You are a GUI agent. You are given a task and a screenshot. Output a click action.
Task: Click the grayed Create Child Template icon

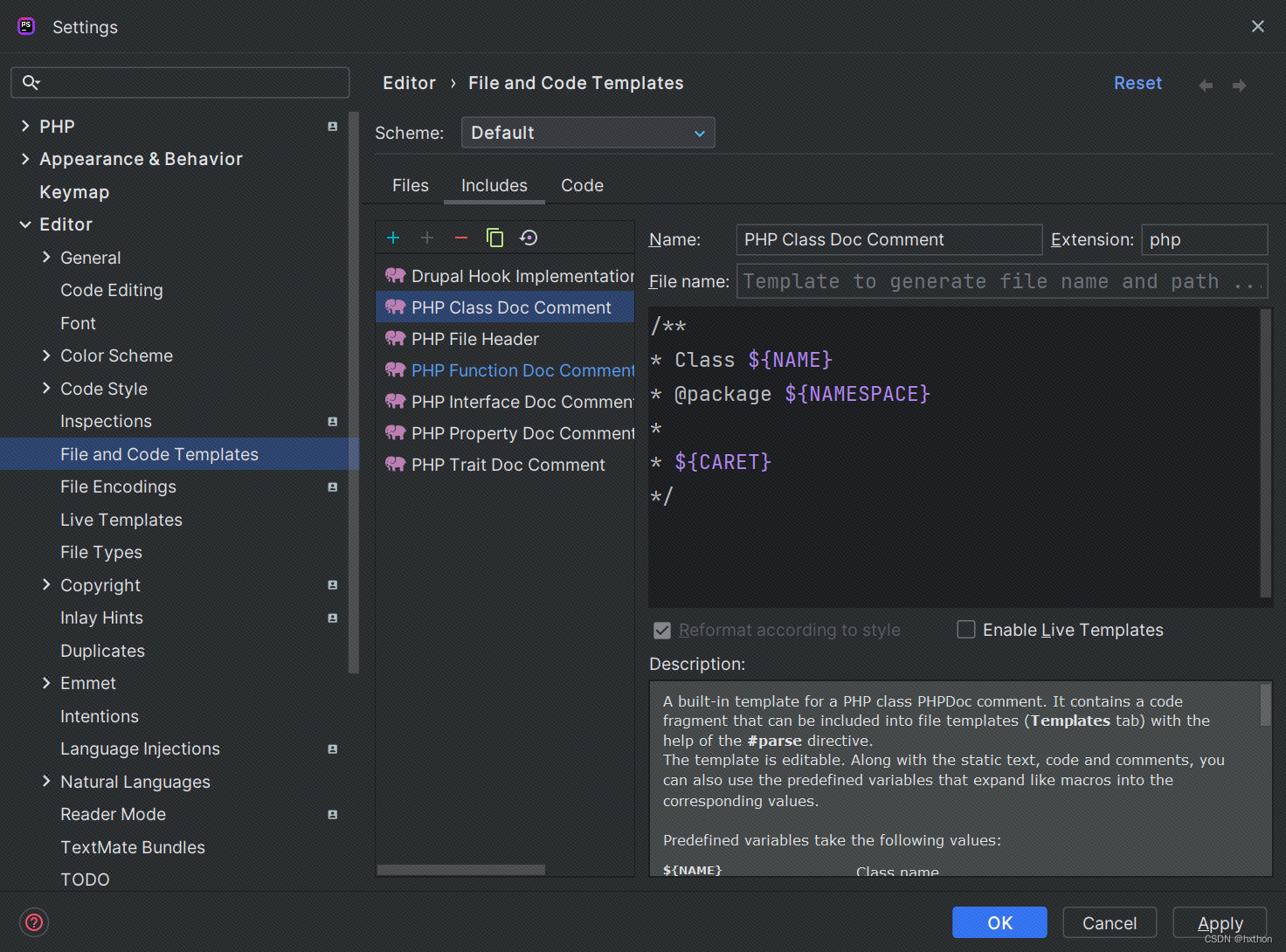pos(427,238)
